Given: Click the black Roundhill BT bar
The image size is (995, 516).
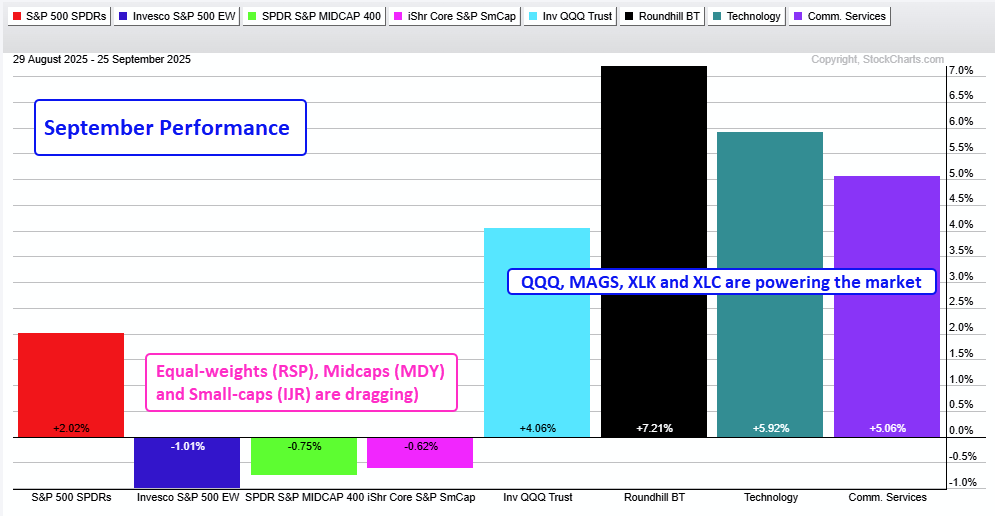Looking at the screenshot, I should 654,250.
